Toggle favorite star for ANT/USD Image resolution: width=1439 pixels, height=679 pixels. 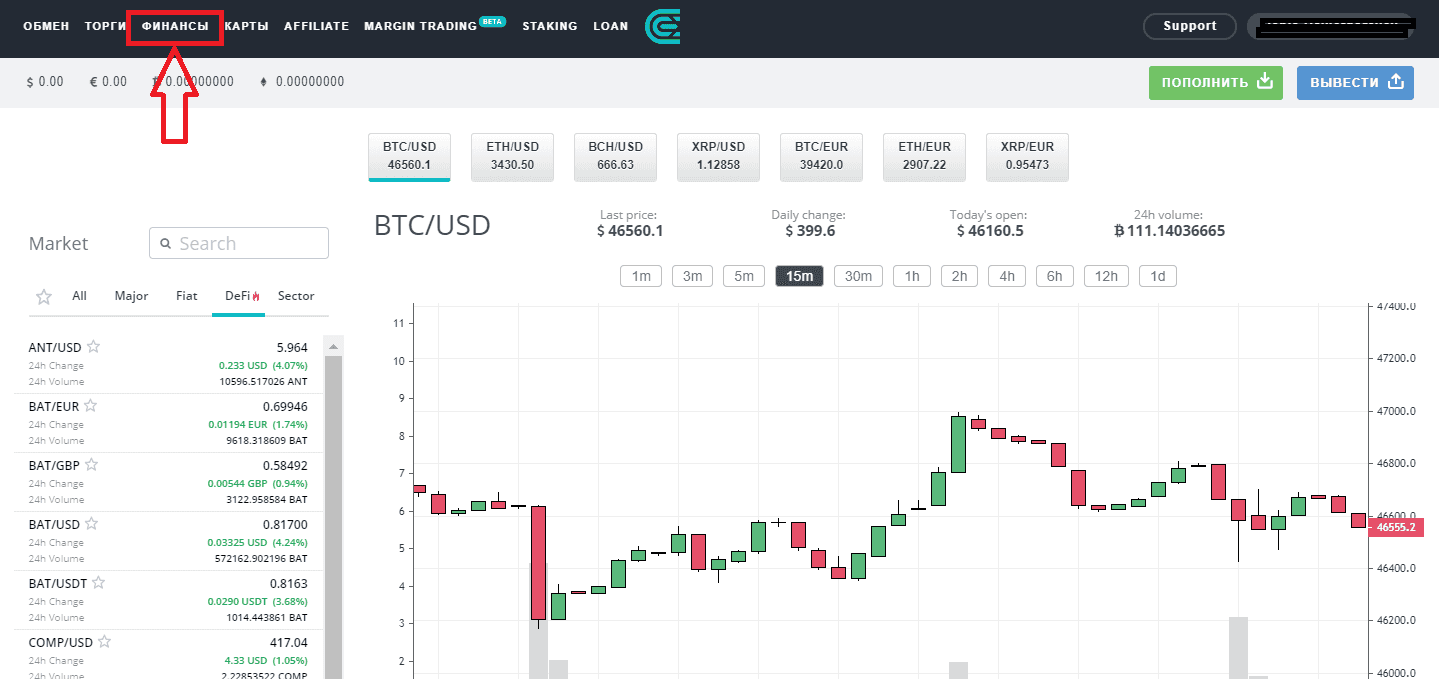pyautogui.click(x=94, y=347)
